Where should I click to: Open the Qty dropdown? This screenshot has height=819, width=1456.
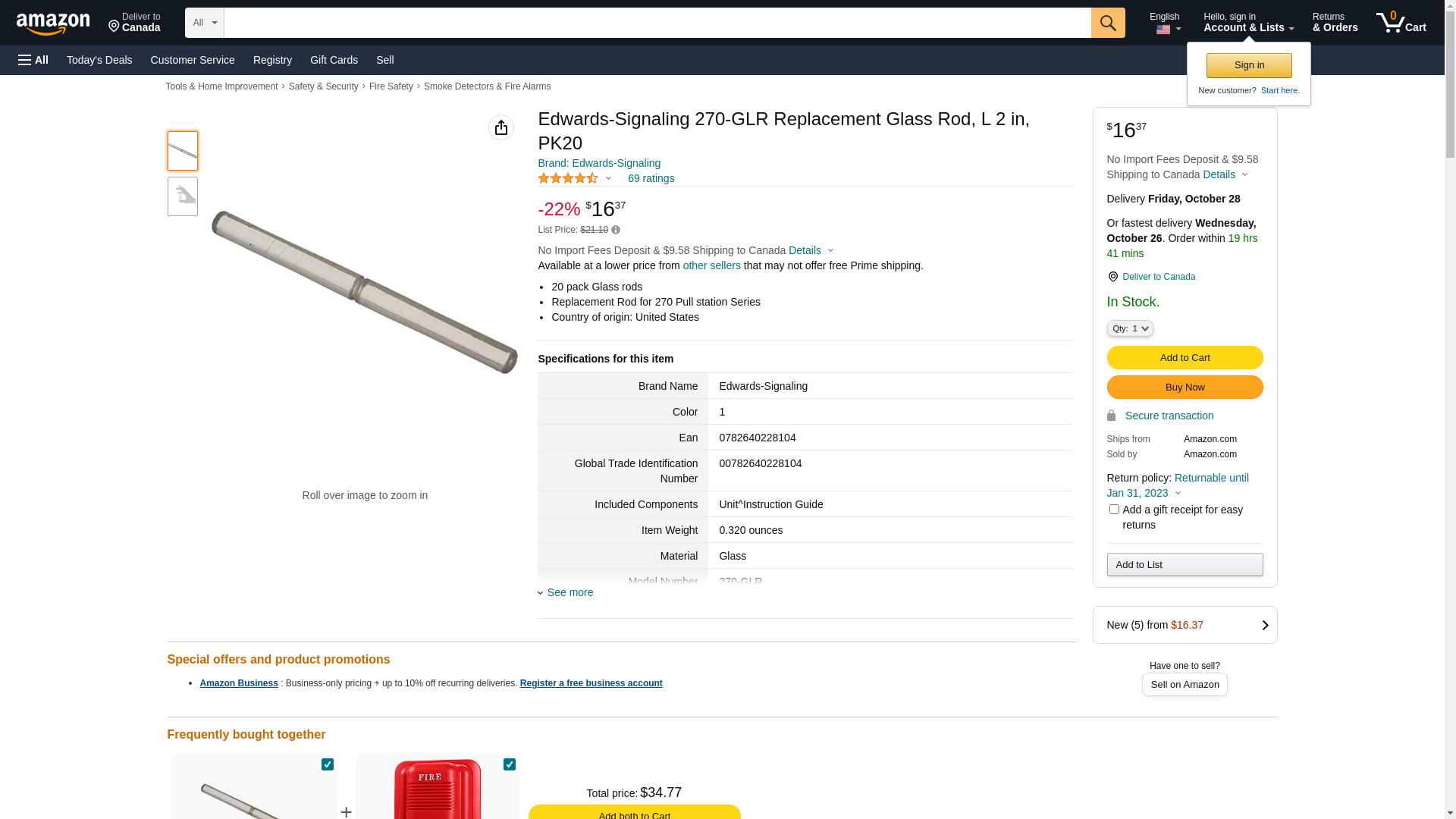(1130, 328)
